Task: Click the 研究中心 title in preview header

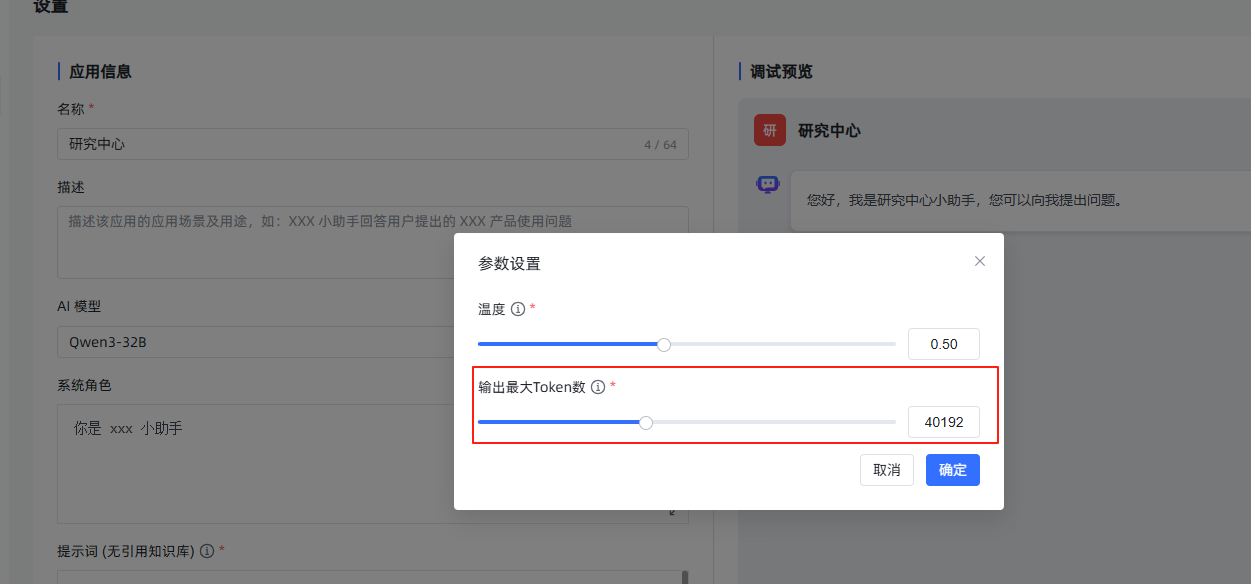Action: click(x=829, y=131)
